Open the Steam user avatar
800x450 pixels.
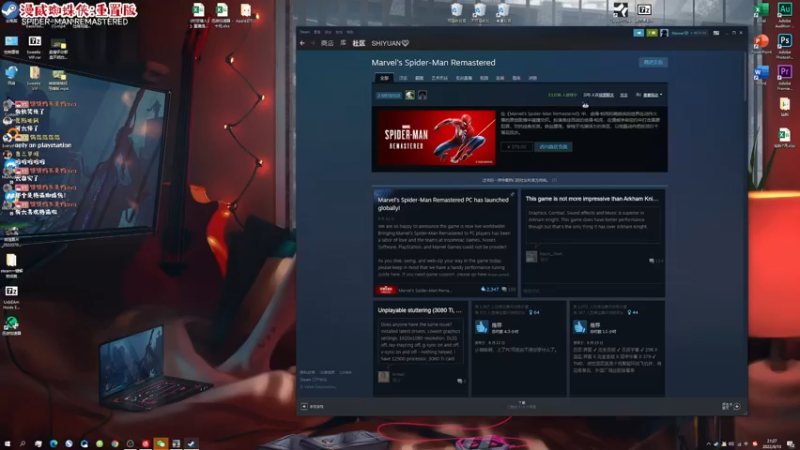664,33
